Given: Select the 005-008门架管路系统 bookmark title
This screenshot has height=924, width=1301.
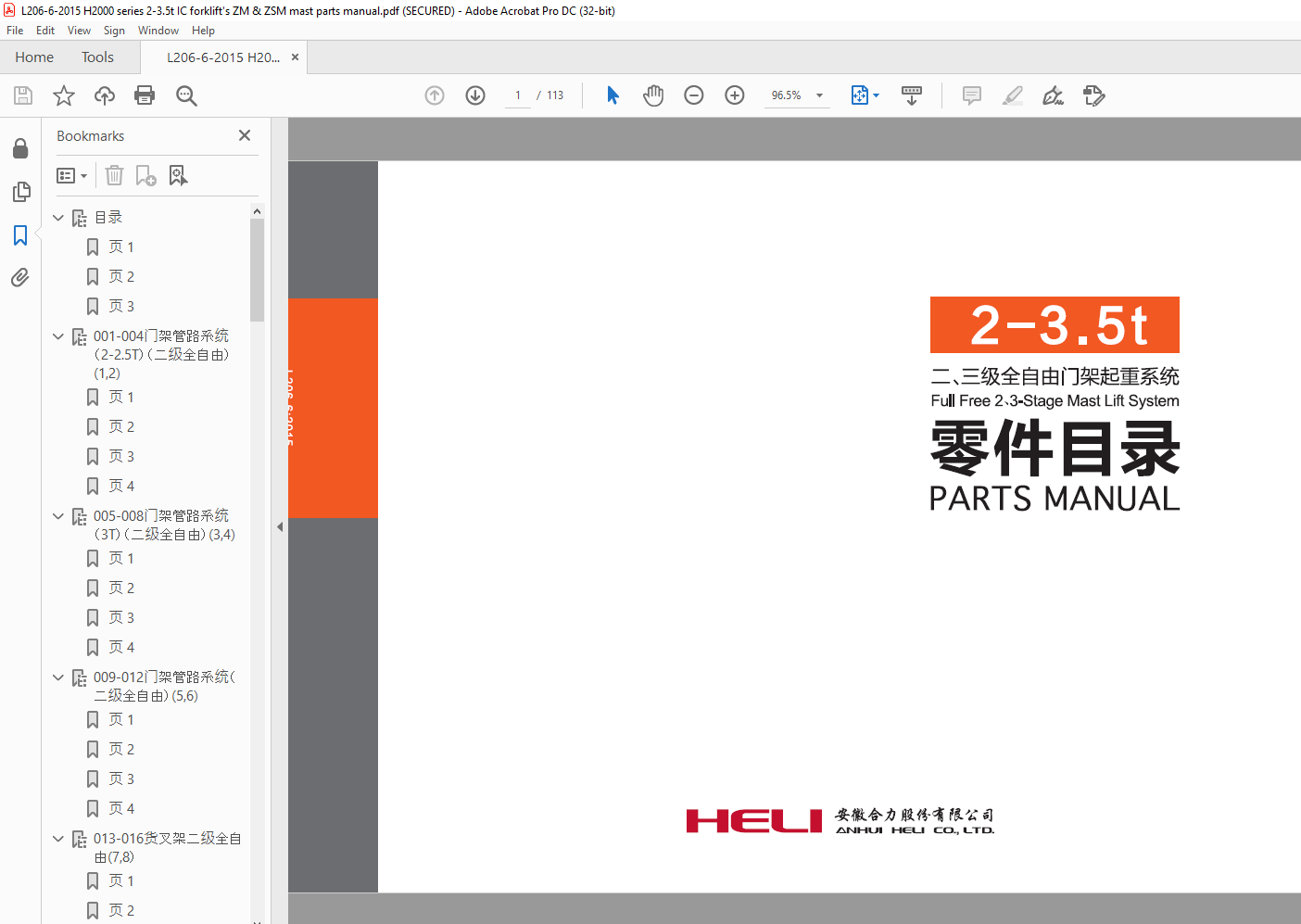Looking at the screenshot, I should point(165,525).
